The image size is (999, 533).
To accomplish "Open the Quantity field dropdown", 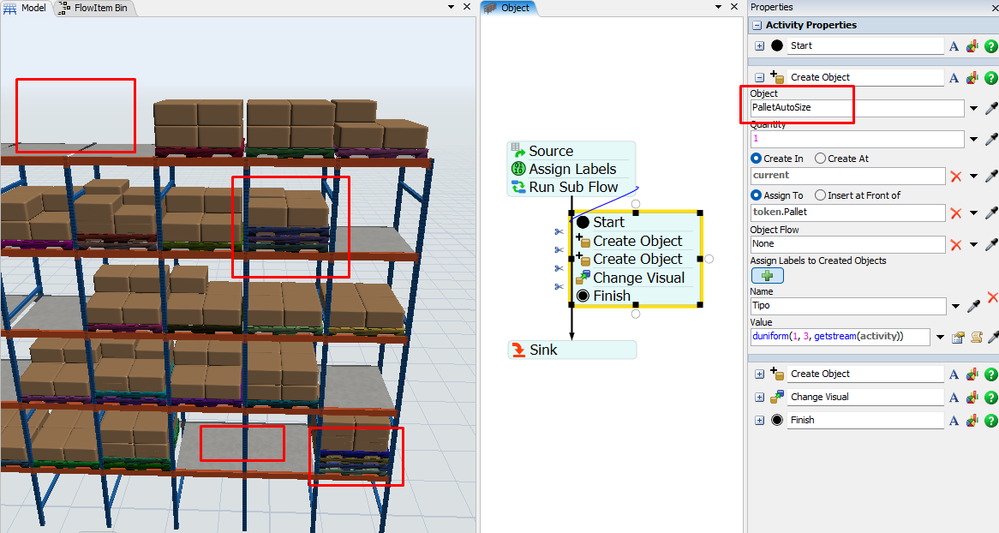I will click(974, 139).
